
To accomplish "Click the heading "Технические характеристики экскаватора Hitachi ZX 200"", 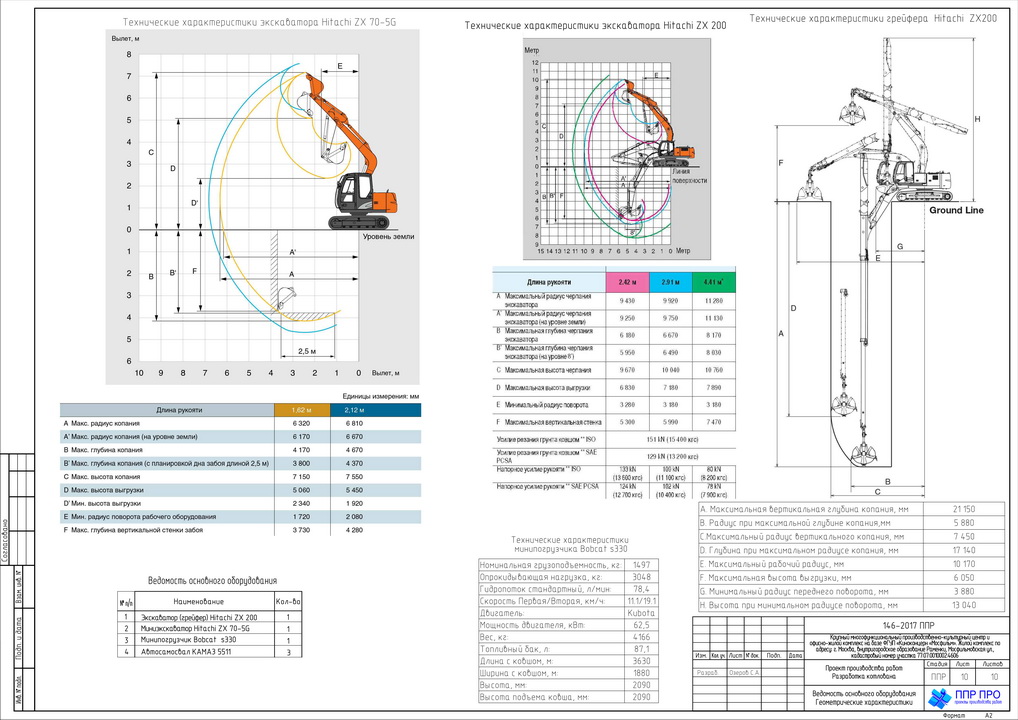I will 595,26.
